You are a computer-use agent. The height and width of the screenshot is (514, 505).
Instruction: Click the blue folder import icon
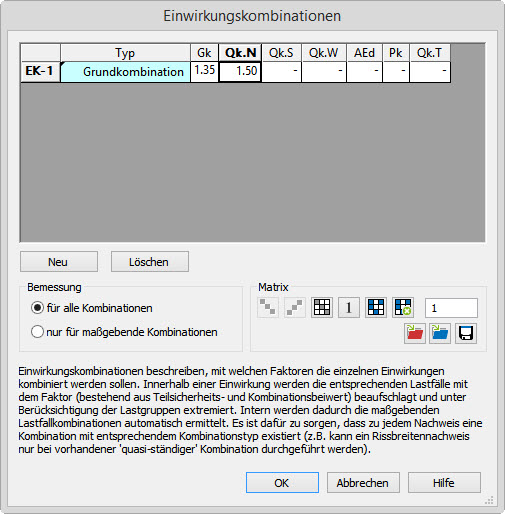click(440, 333)
